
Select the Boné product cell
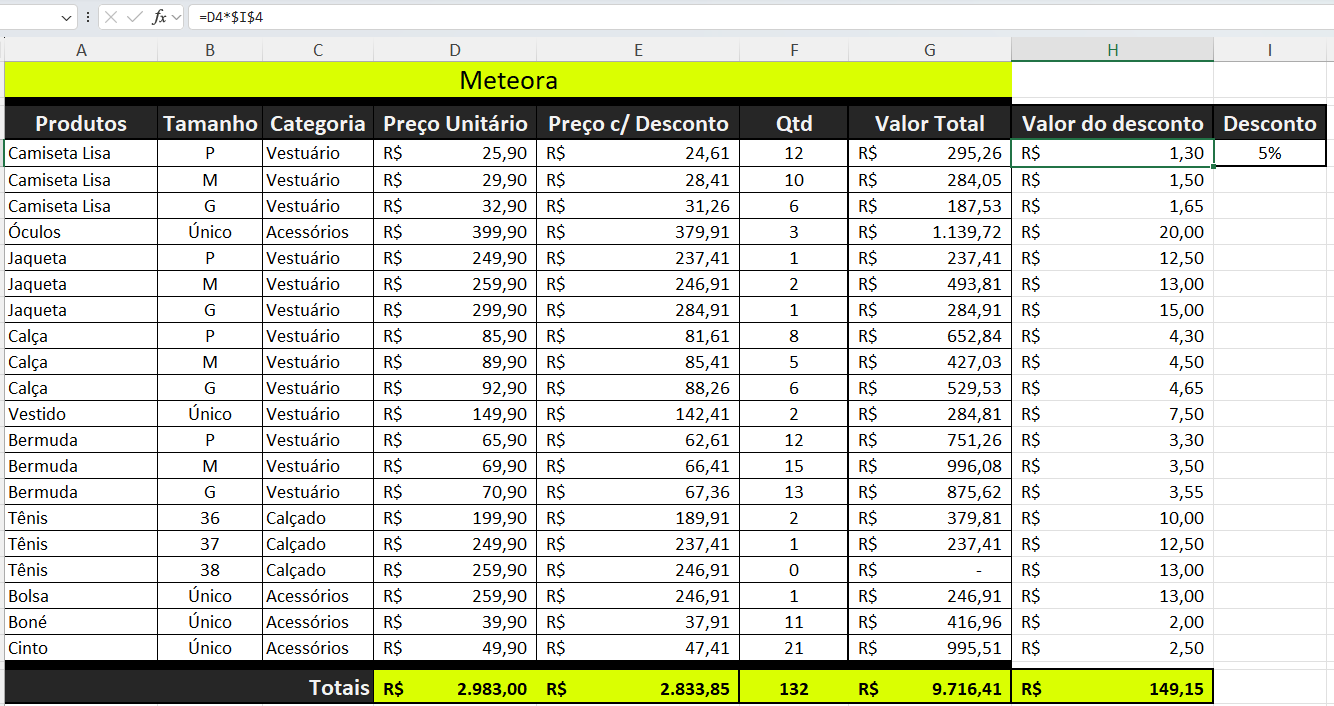pos(81,622)
